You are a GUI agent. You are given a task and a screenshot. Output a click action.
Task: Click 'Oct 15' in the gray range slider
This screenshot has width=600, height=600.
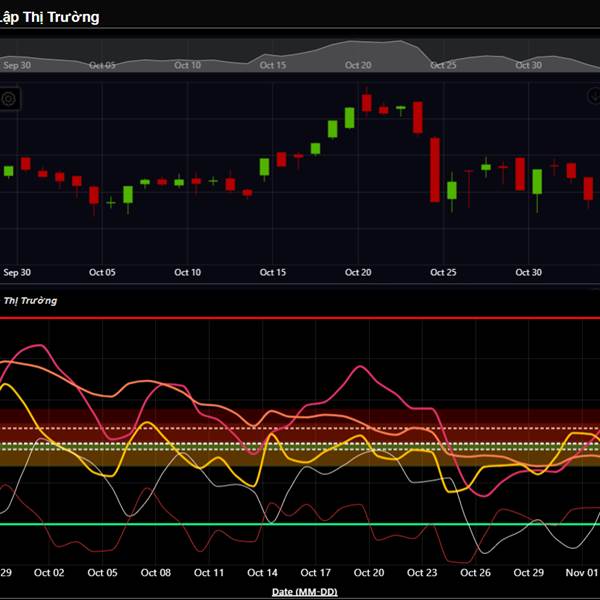click(x=272, y=65)
